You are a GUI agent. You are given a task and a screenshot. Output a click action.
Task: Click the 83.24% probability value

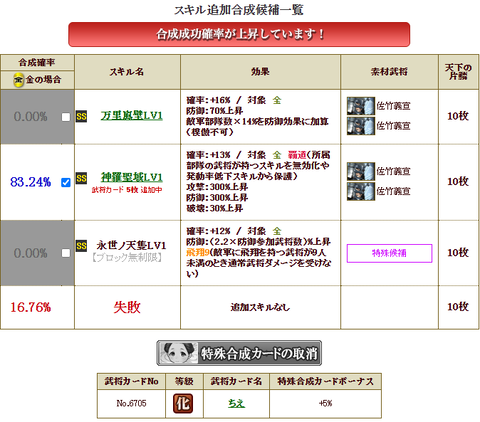31,182
